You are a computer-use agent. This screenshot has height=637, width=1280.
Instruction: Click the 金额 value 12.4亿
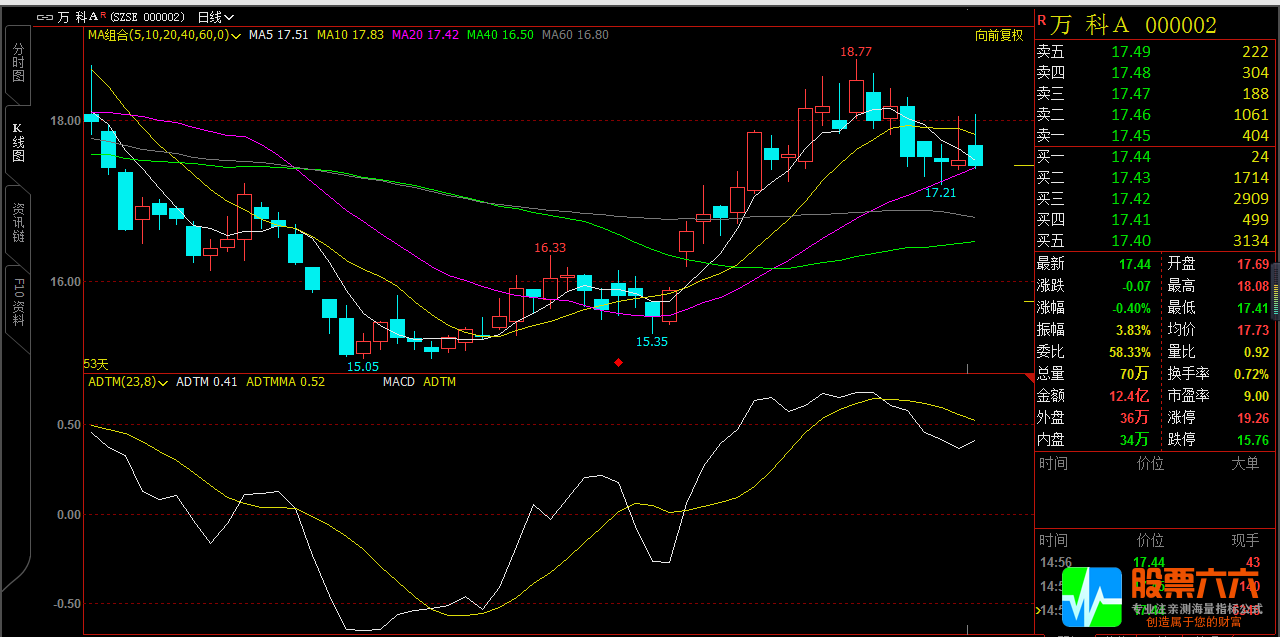click(1130, 396)
